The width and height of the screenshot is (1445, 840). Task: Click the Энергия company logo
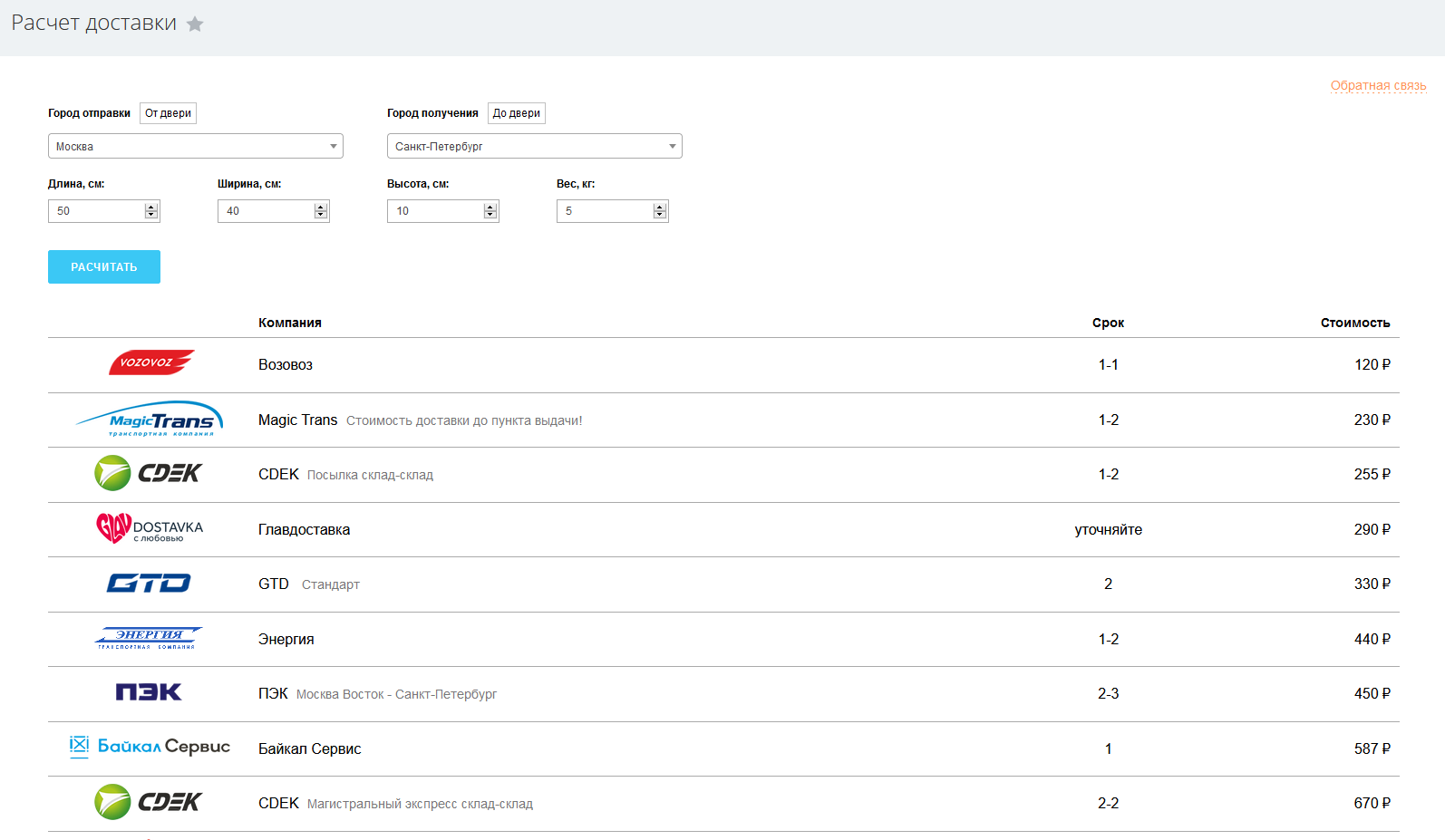point(149,638)
